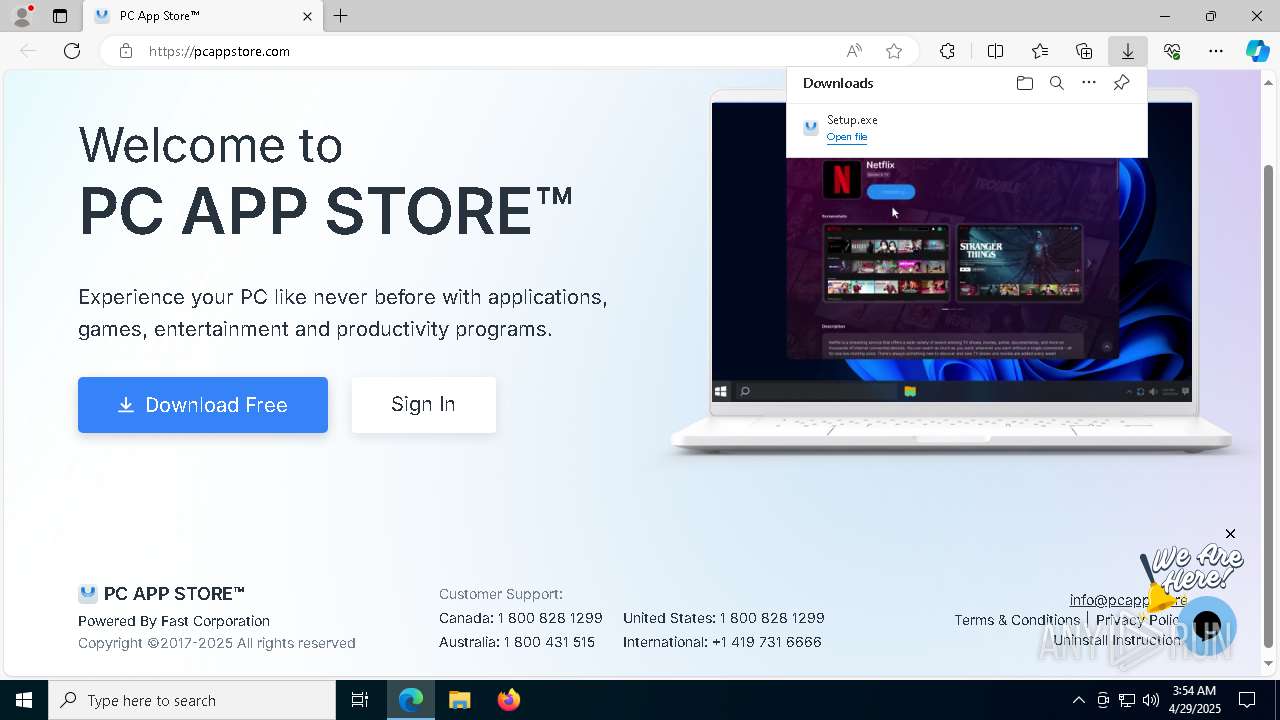
Task: Click Australia number 1 800 431 515
Action: [x=549, y=642]
